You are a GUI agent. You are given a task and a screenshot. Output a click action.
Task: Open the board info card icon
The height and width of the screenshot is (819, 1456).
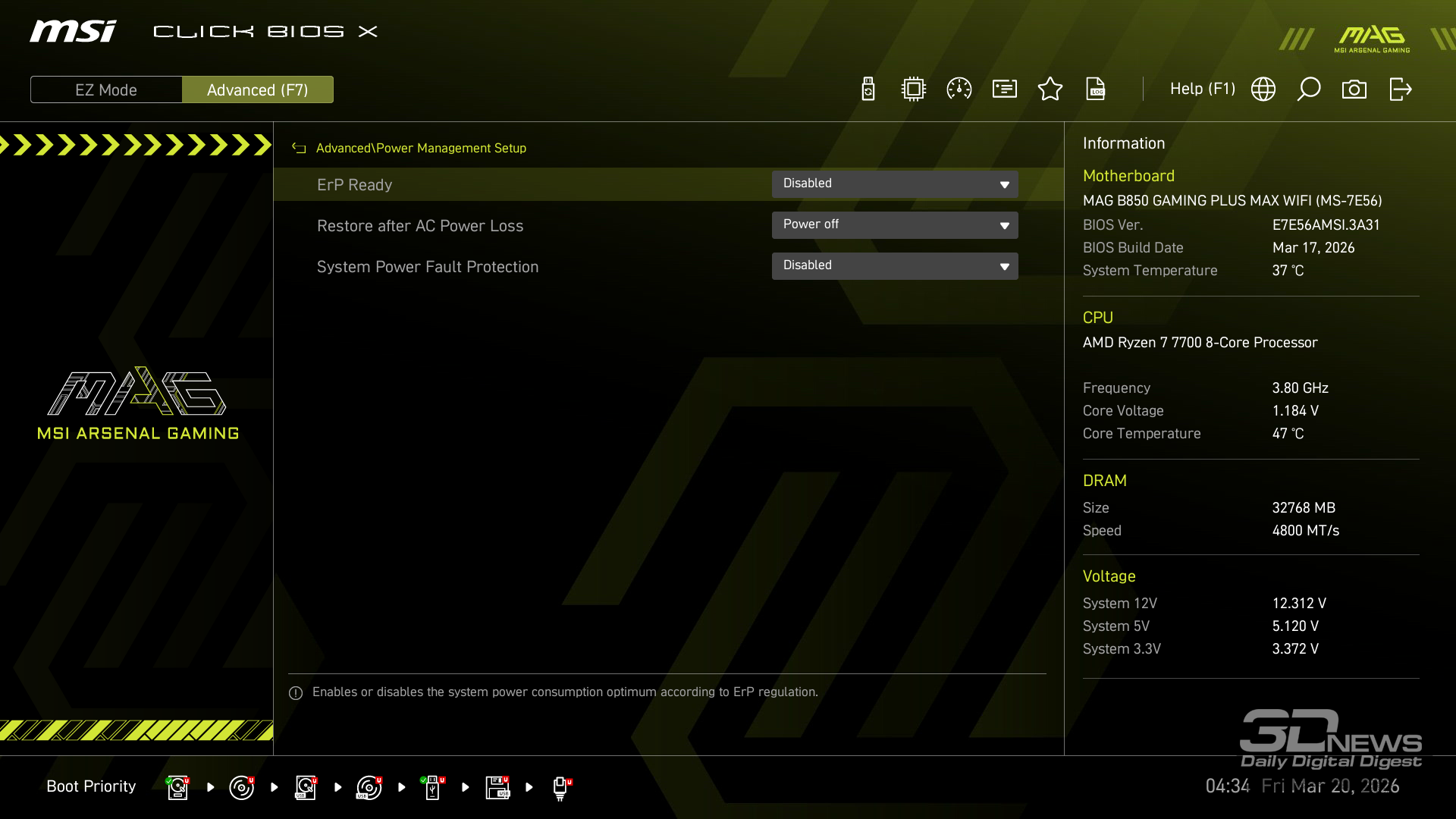click(x=1005, y=89)
